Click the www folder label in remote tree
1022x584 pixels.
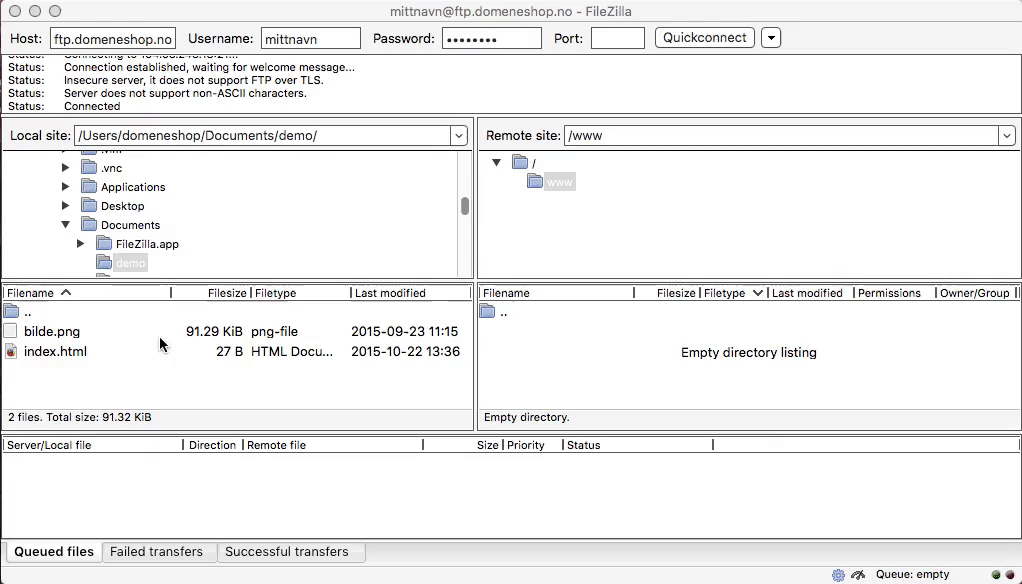click(x=560, y=182)
